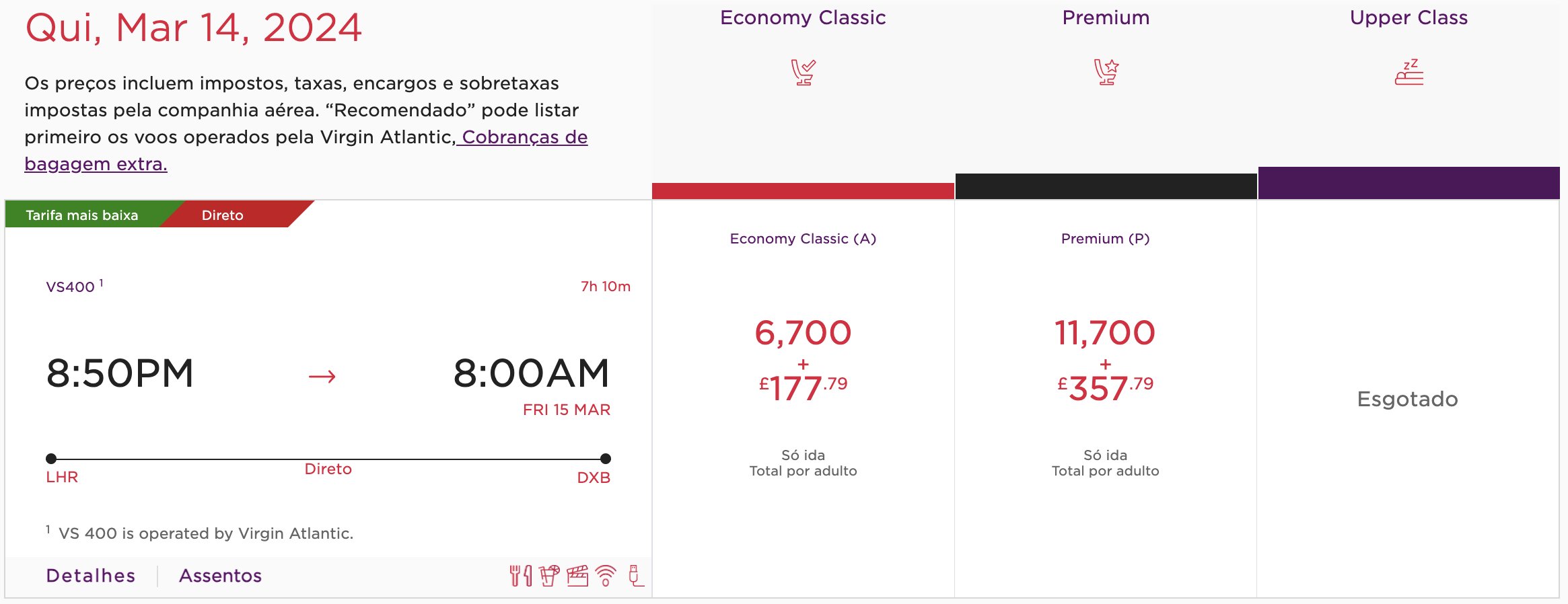The image size is (1568, 604).
Task: Click the red Economy Classic color bar
Action: [803, 191]
